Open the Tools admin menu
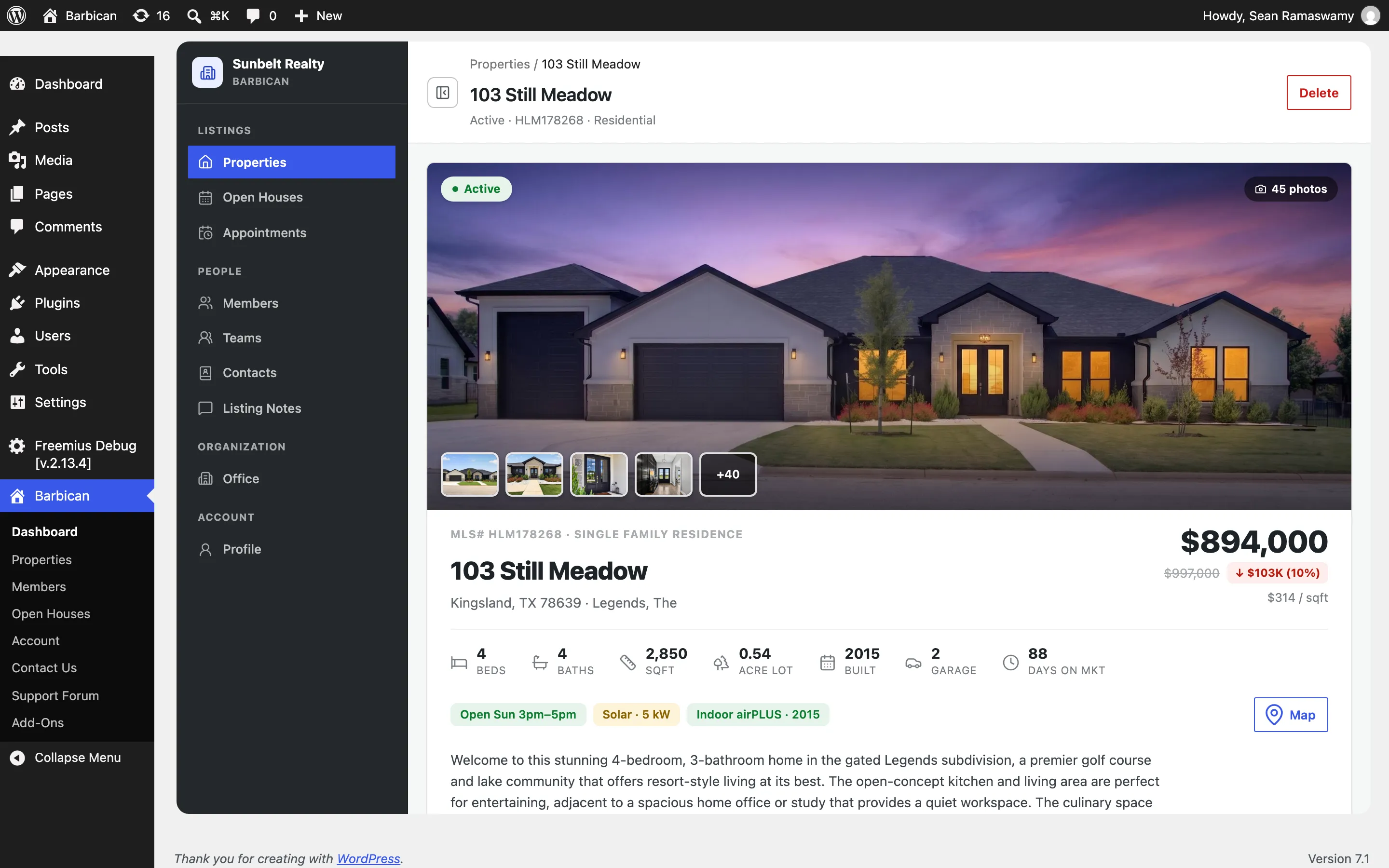Image resolution: width=1389 pixels, height=868 pixels. pyautogui.click(x=77, y=369)
